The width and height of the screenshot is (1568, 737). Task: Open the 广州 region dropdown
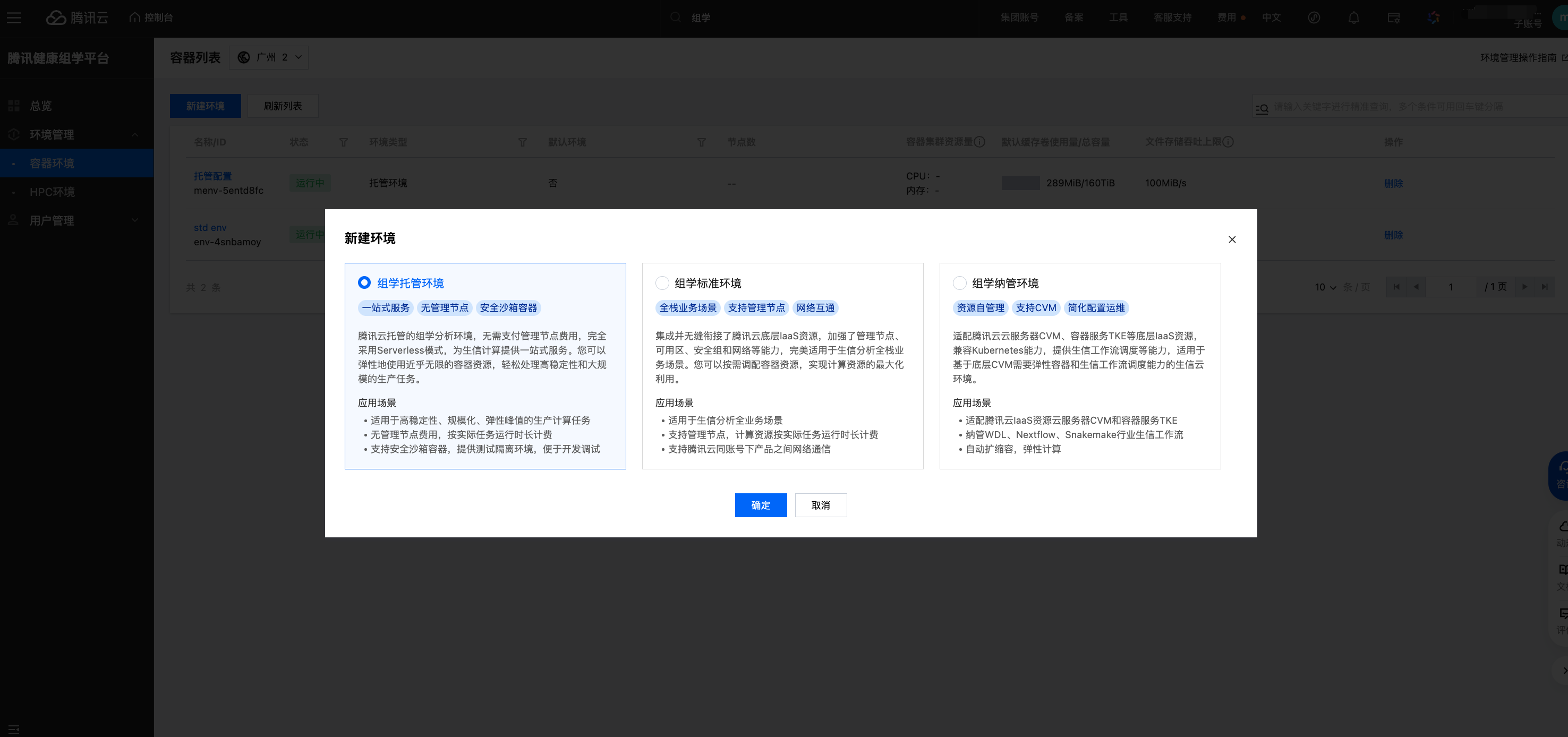pyautogui.click(x=269, y=57)
